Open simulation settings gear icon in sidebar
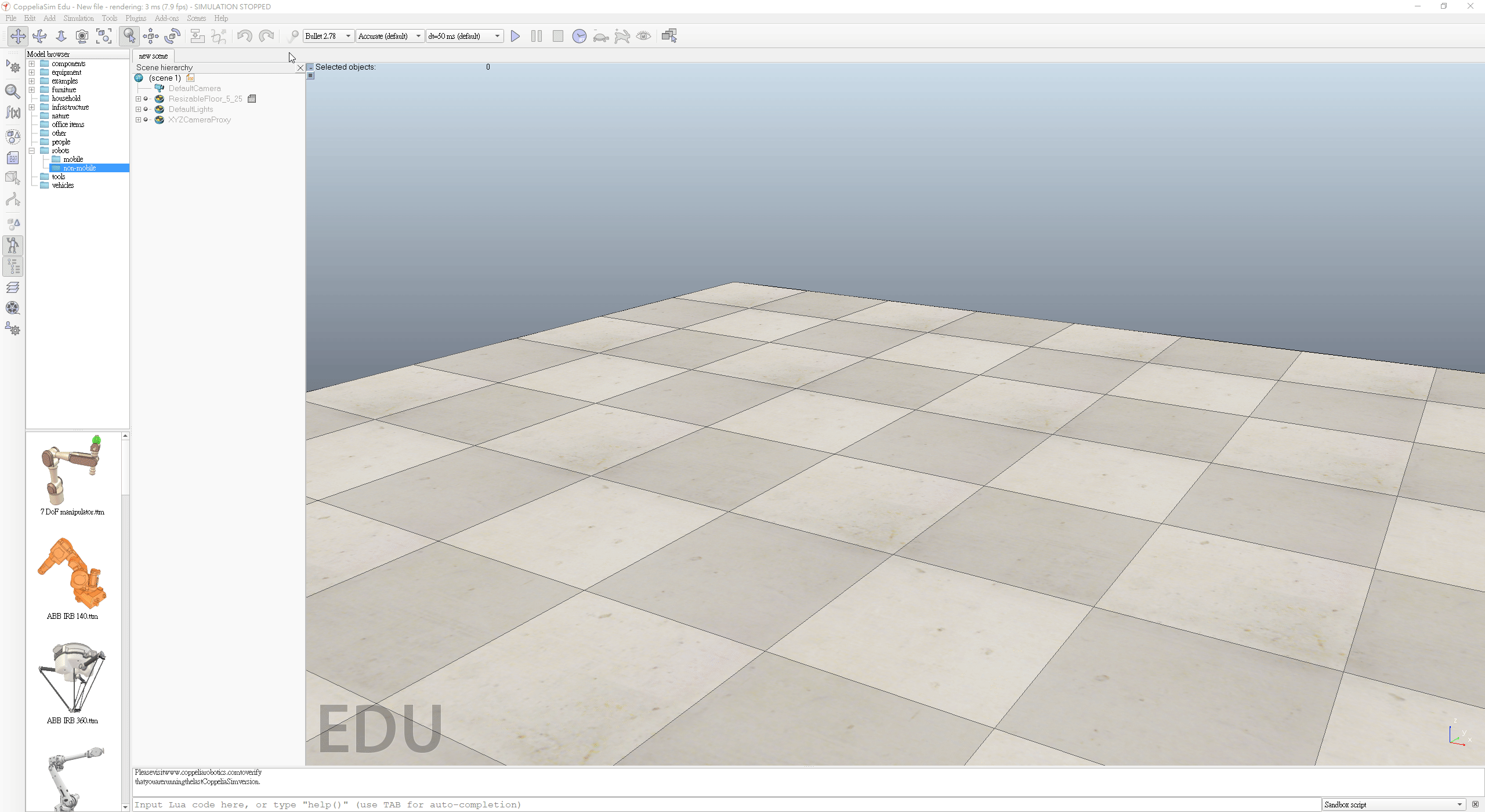The image size is (1485, 812). click(13, 67)
